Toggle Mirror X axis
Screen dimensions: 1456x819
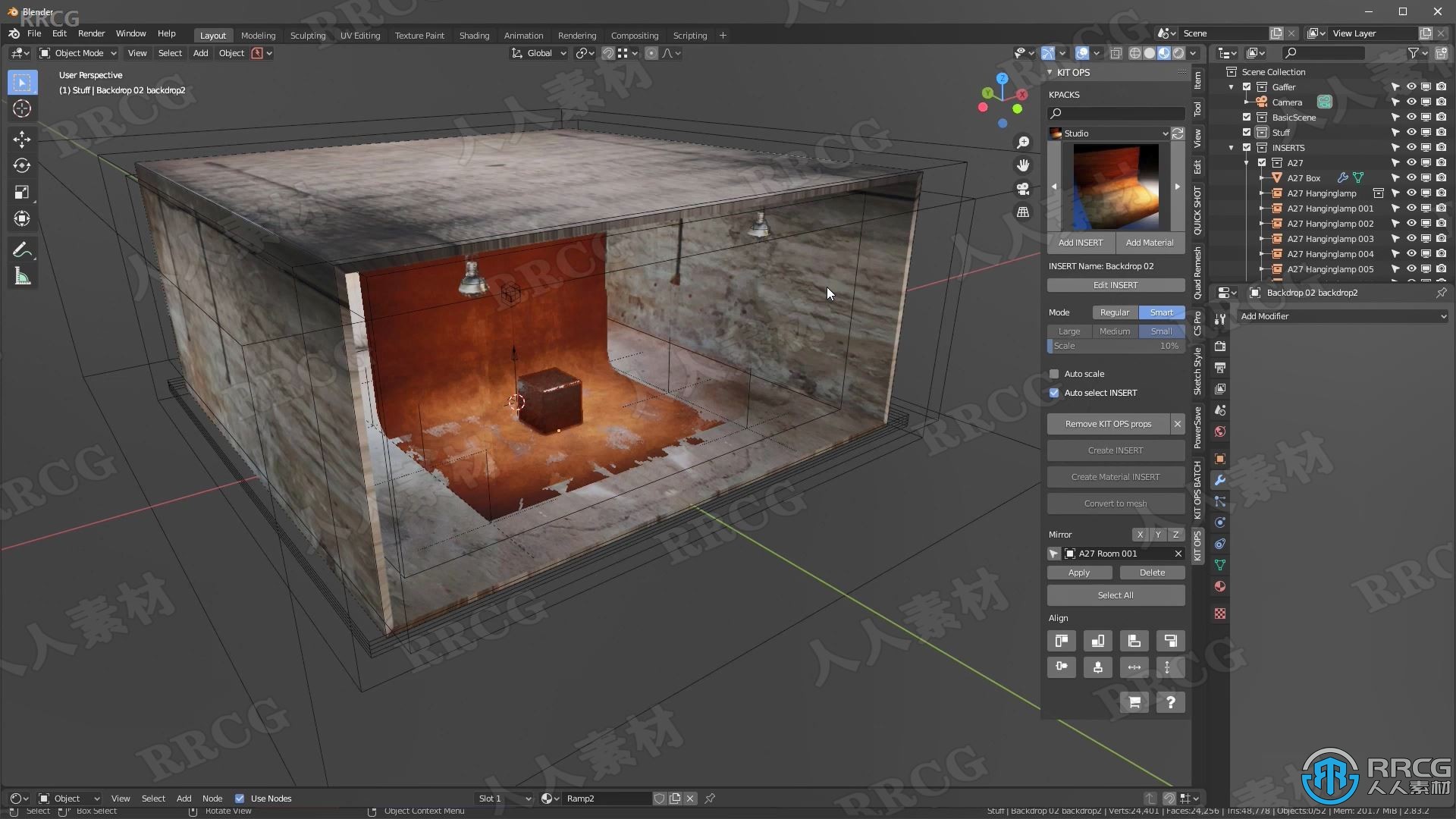[x=1140, y=535]
